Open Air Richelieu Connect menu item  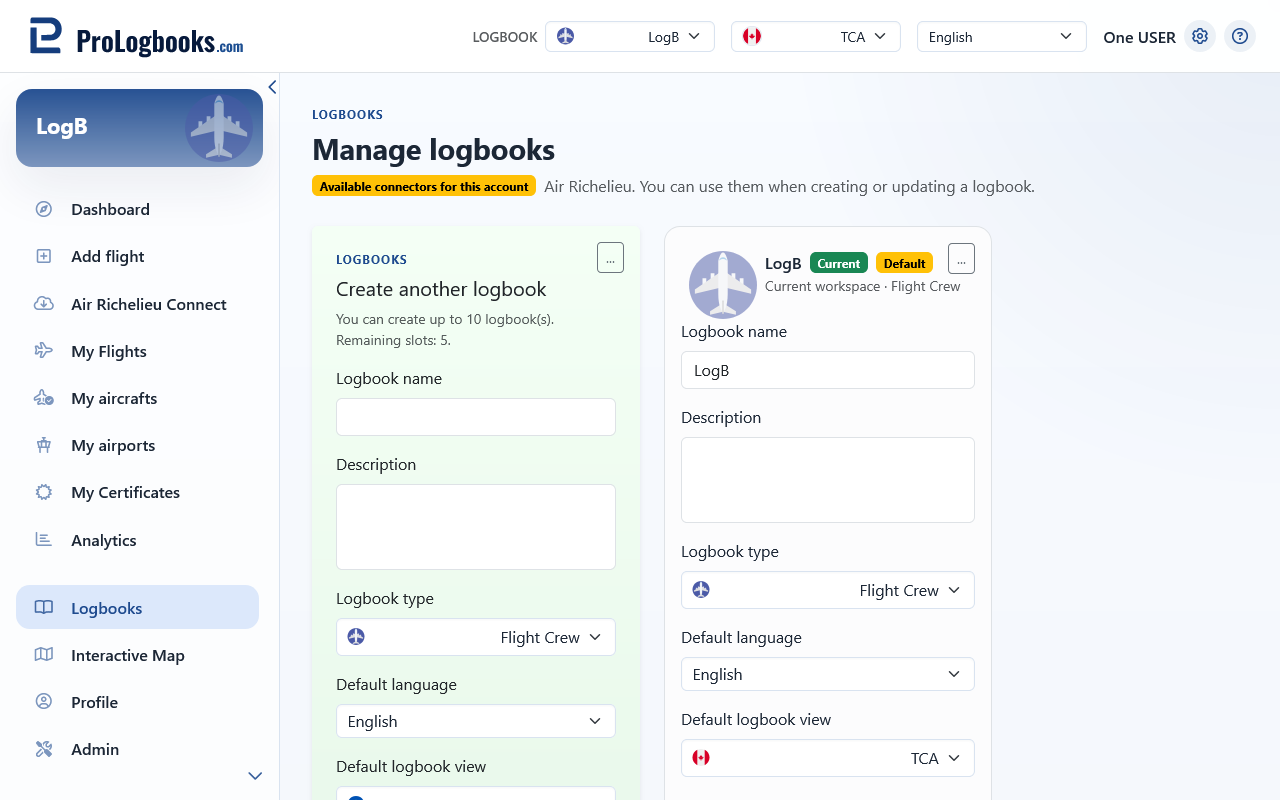click(137, 304)
